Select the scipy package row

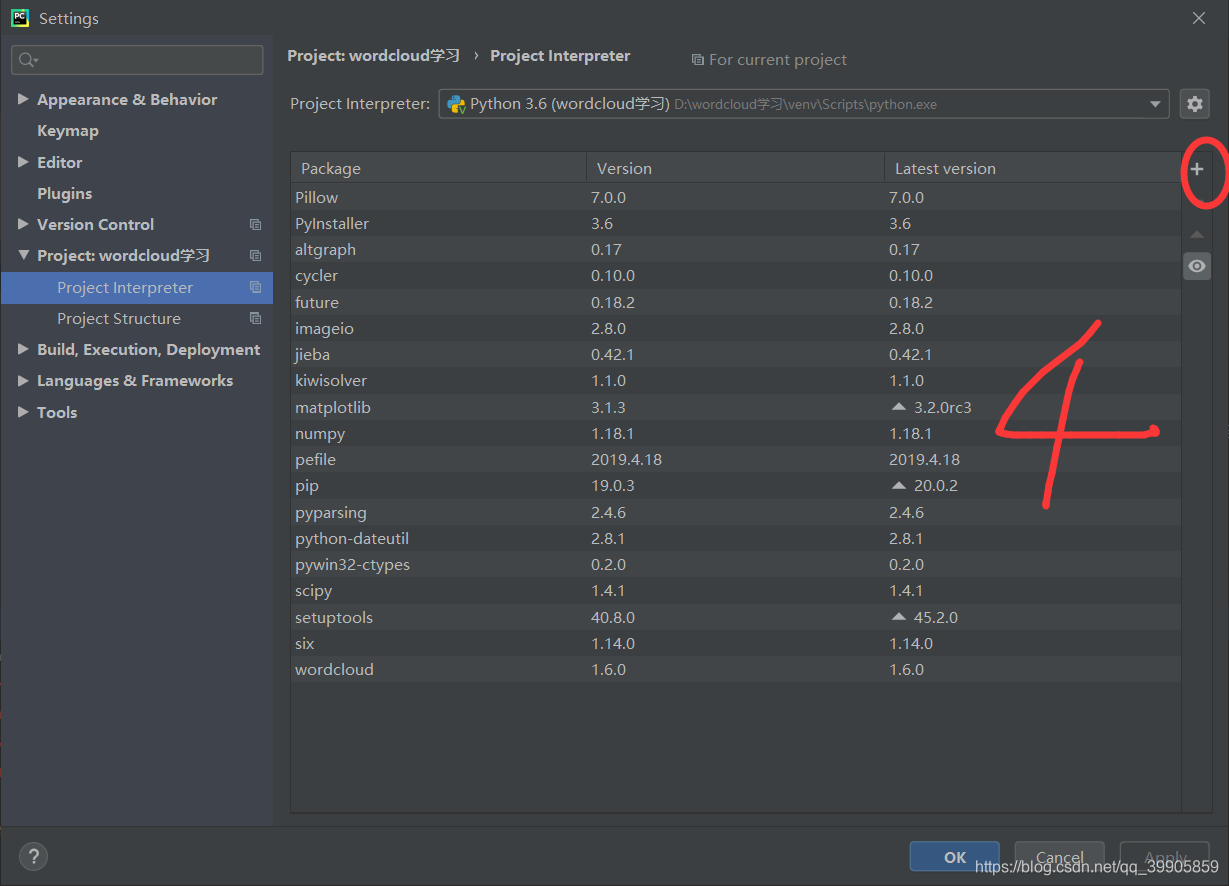[735, 590]
